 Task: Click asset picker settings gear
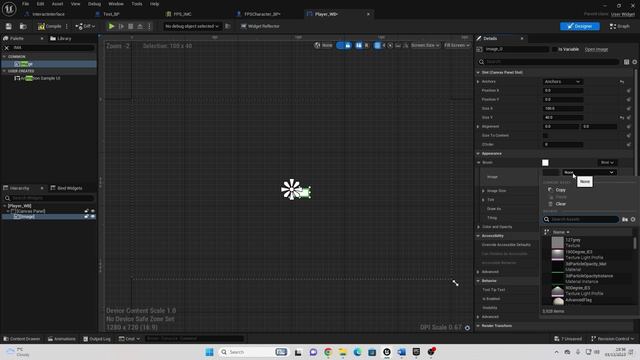click(x=633, y=220)
